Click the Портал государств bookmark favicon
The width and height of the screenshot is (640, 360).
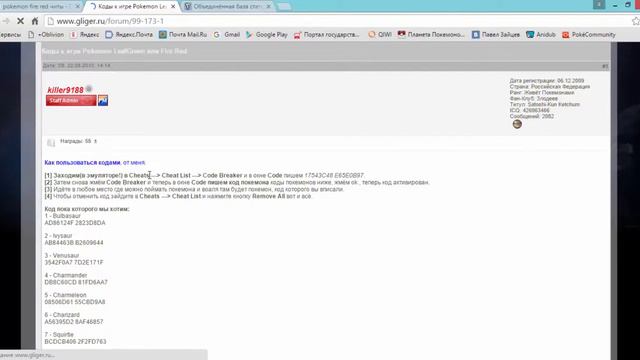(297, 35)
